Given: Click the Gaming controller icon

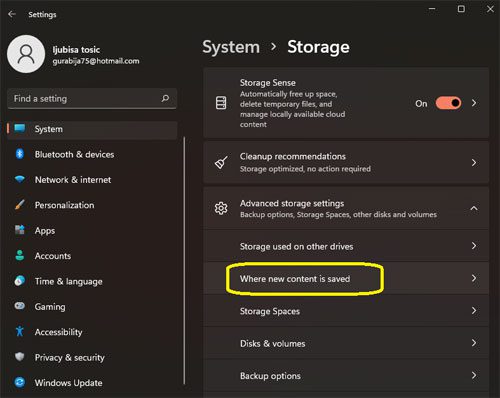Looking at the screenshot, I should coord(20,306).
